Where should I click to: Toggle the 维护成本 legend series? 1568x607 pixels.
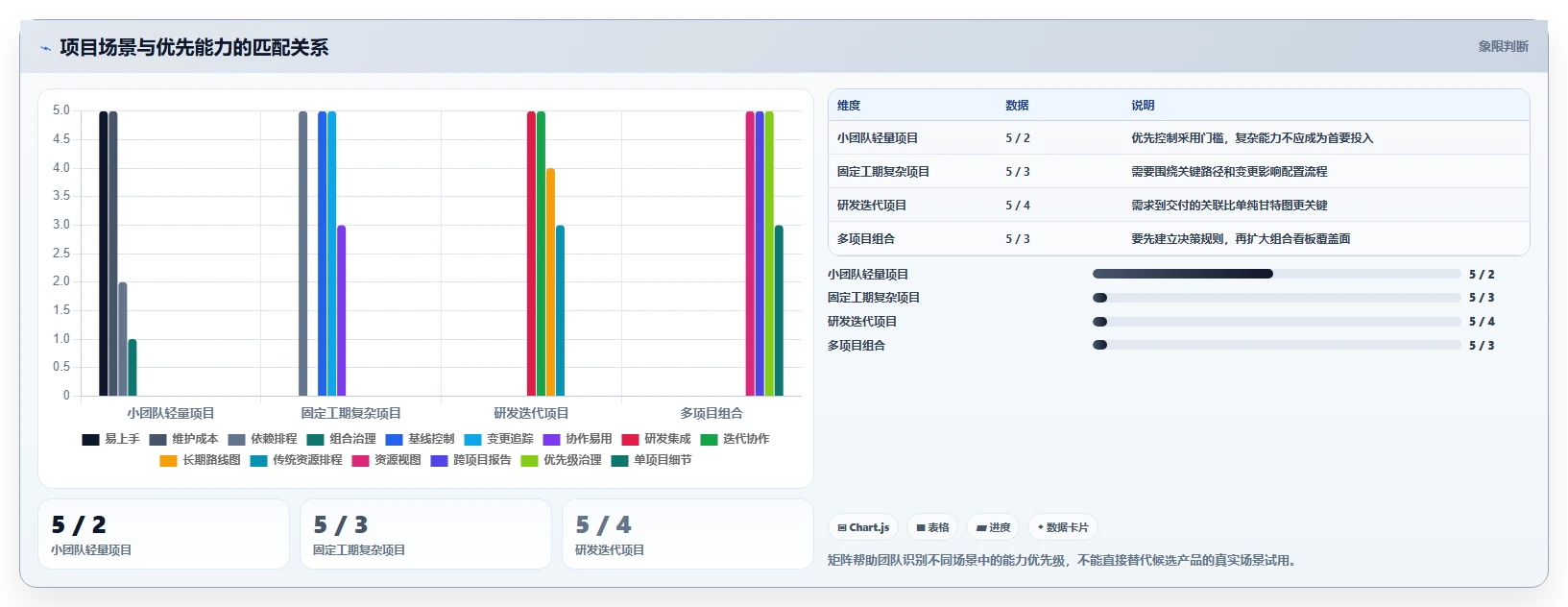click(x=183, y=439)
